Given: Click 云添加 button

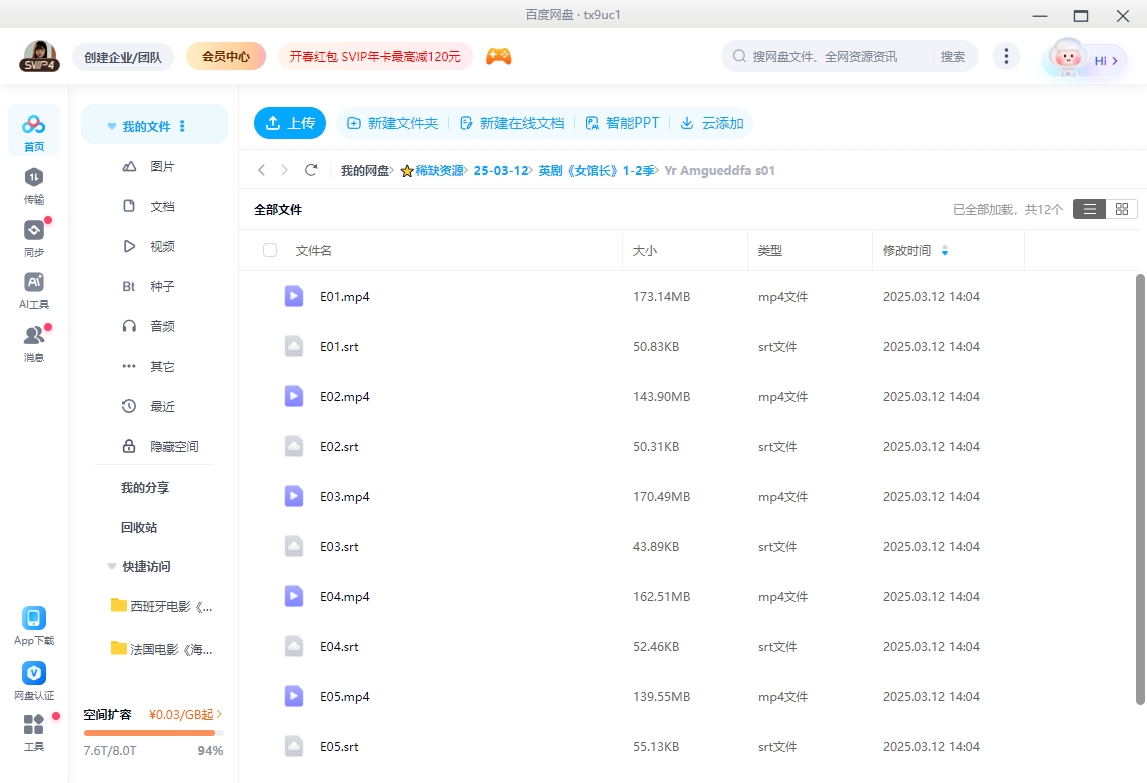Looking at the screenshot, I should click(712, 123).
